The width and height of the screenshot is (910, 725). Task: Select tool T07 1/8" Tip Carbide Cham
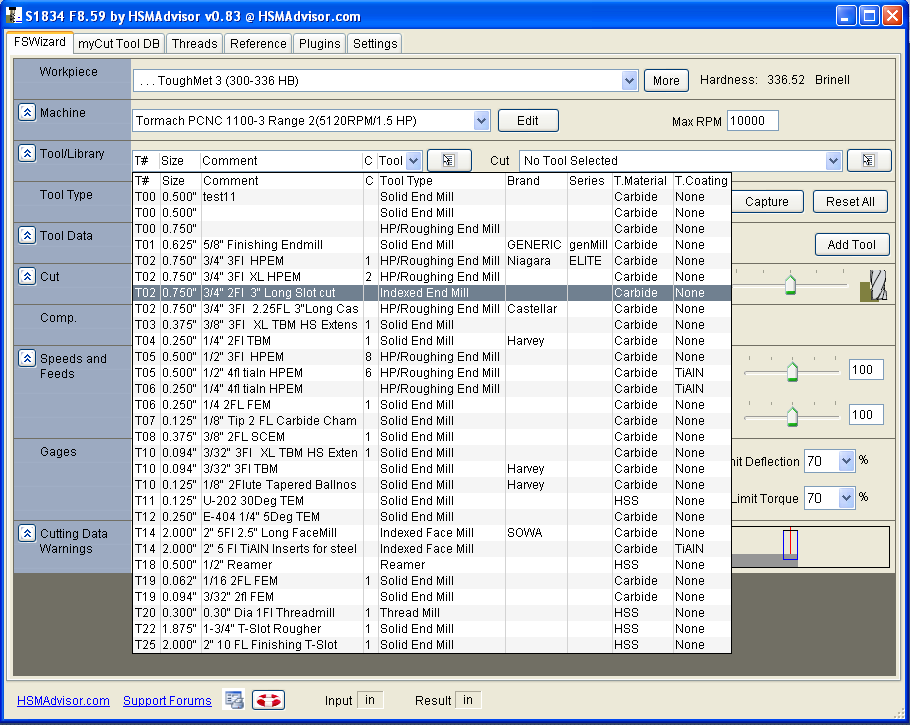pos(431,421)
